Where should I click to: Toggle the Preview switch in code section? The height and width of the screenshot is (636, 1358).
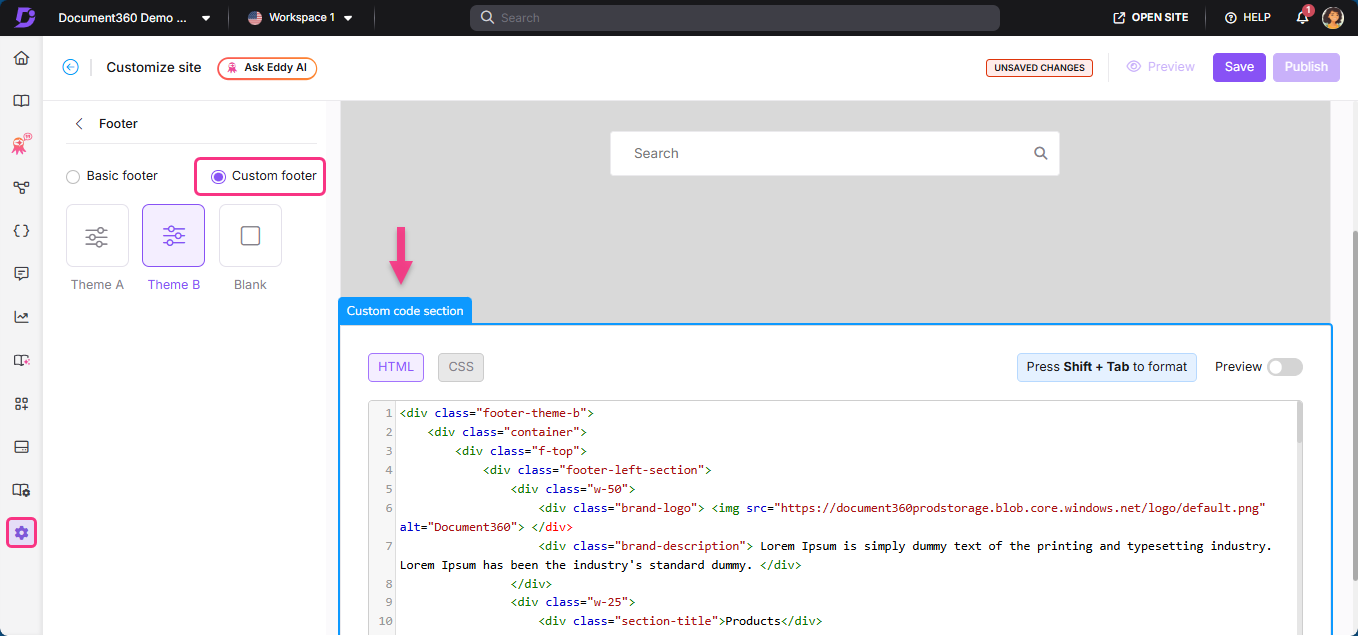(1285, 367)
